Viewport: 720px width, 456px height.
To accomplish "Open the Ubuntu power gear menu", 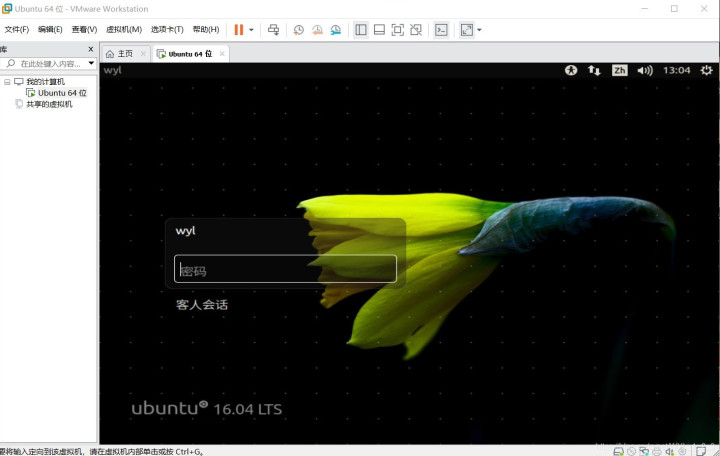I will click(706, 70).
